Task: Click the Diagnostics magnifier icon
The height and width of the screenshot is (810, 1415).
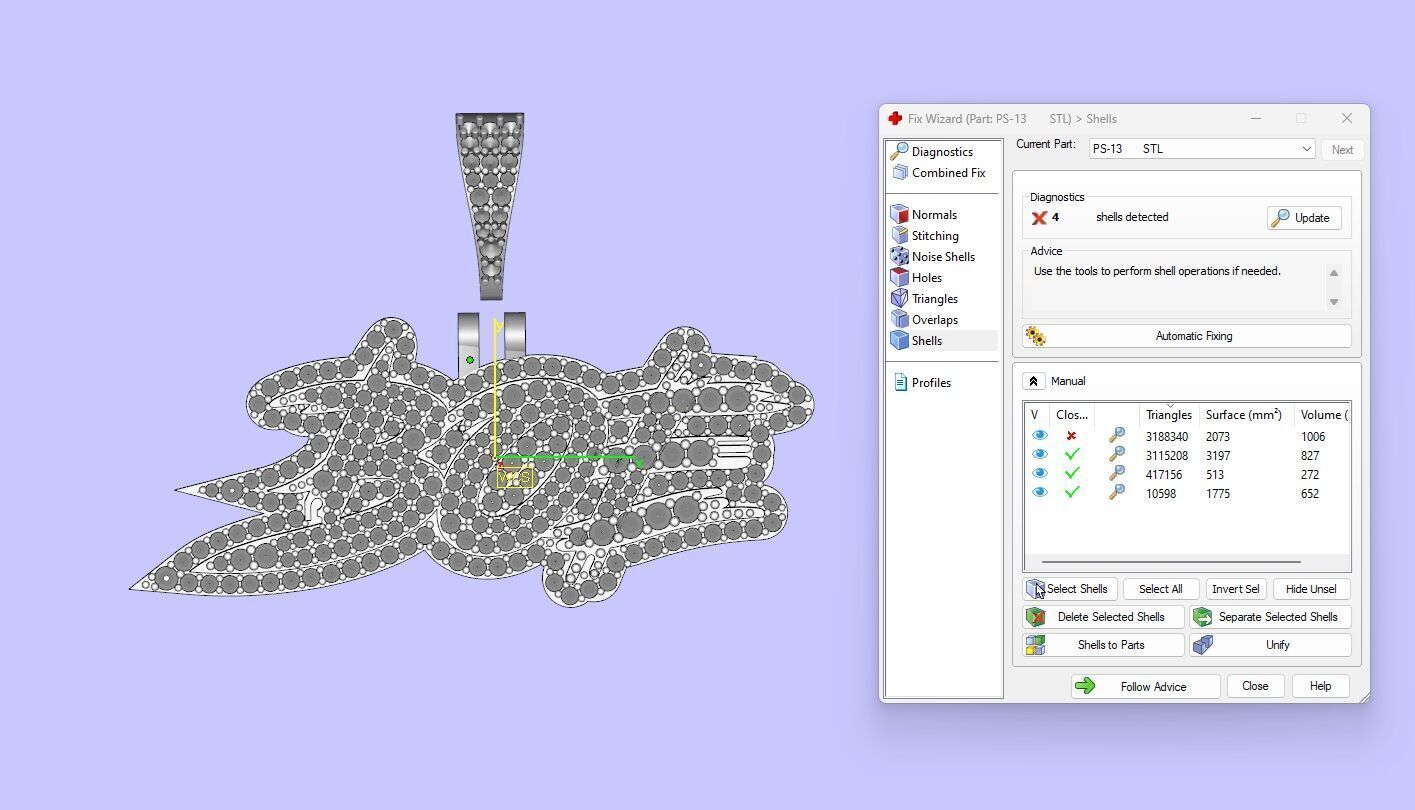Action: tap(899, 152)
